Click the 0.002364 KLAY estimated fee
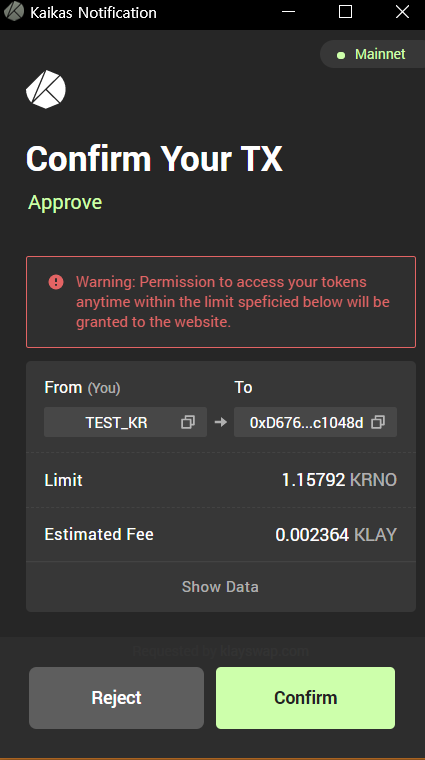 click(336, 535)
